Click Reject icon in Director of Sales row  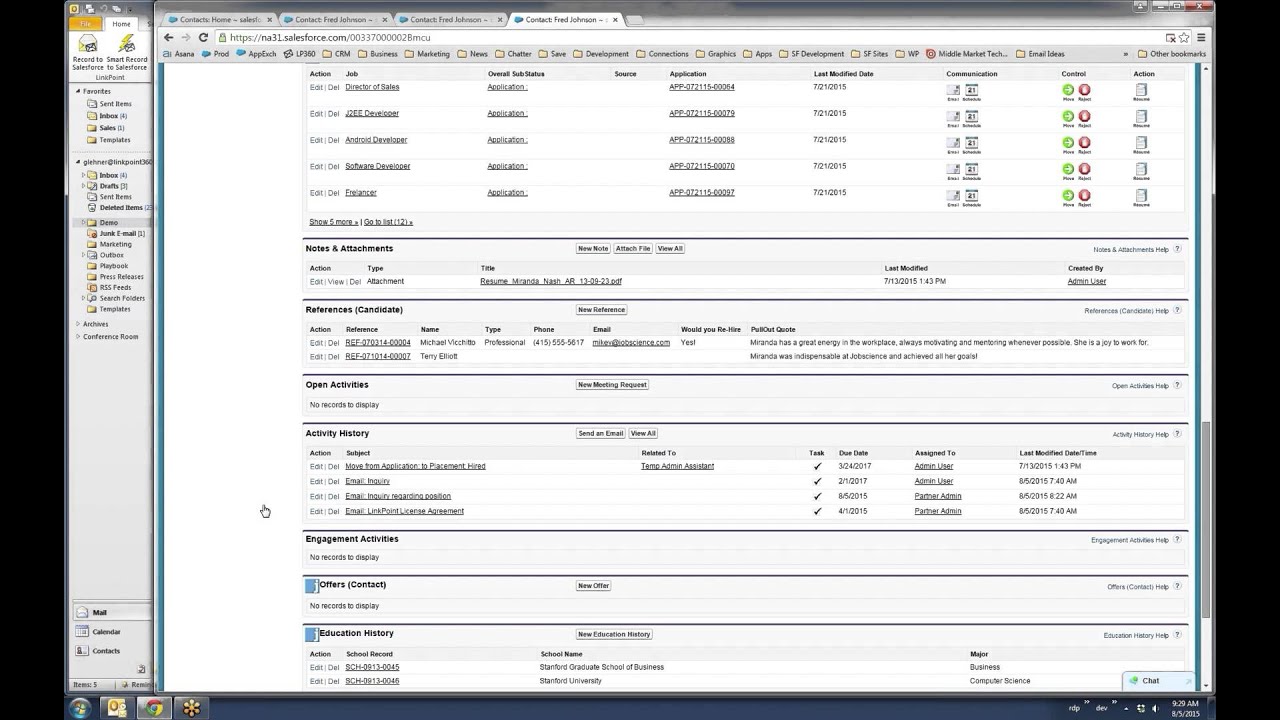click(1084, 90)
